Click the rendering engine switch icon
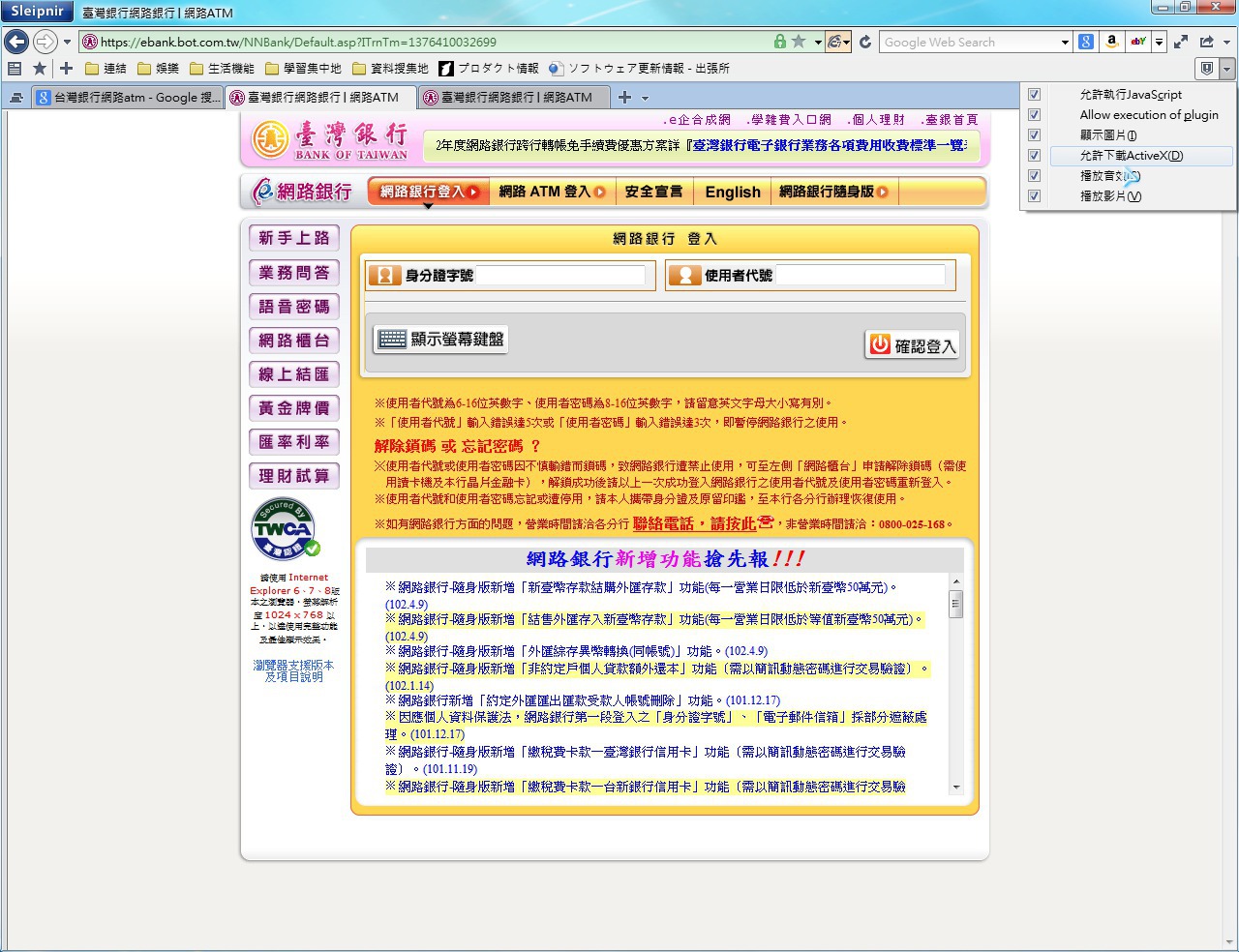 pyautogui.click(x=834, y=42)
